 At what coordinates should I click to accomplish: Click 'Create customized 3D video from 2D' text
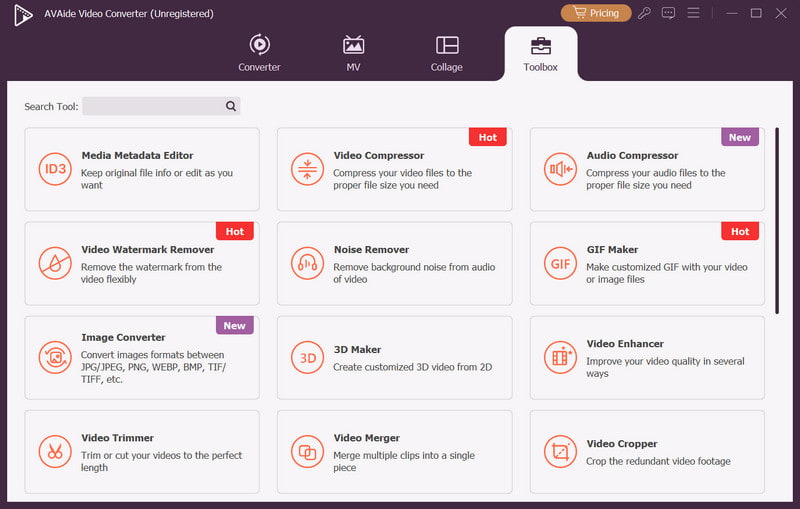pos(413,367)
